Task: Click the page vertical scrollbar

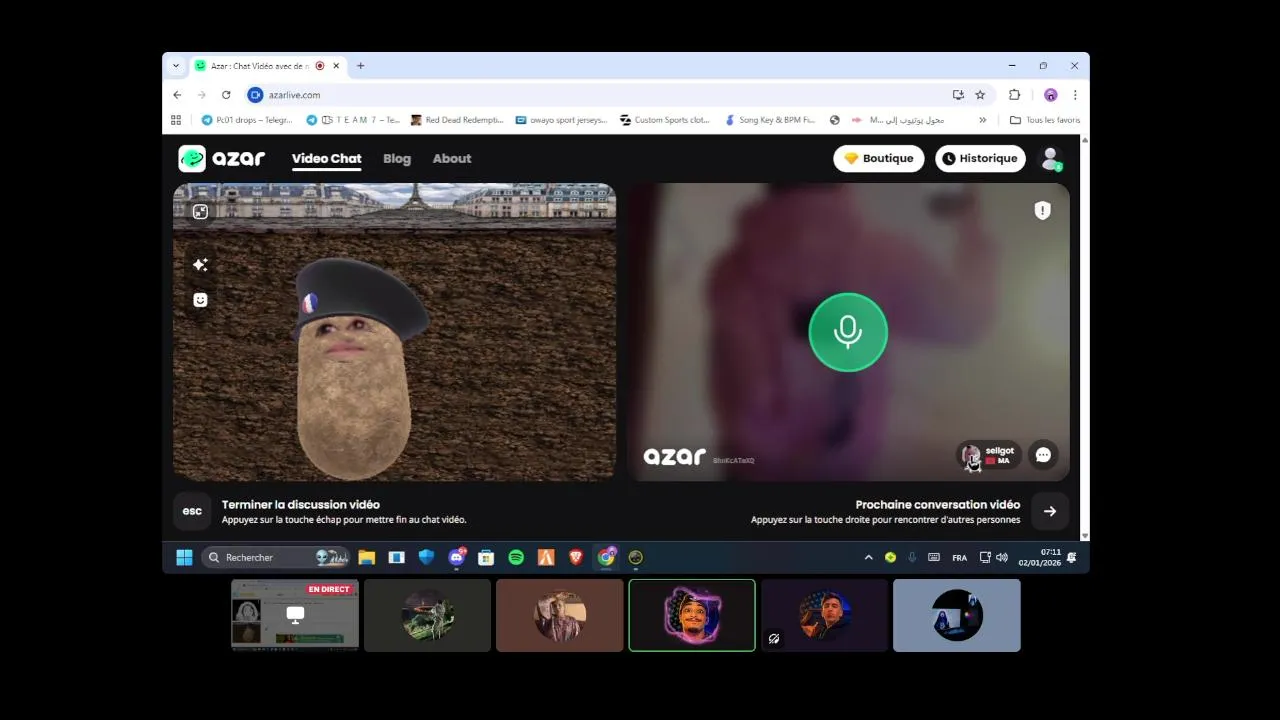Action: tap(1085, 338)
